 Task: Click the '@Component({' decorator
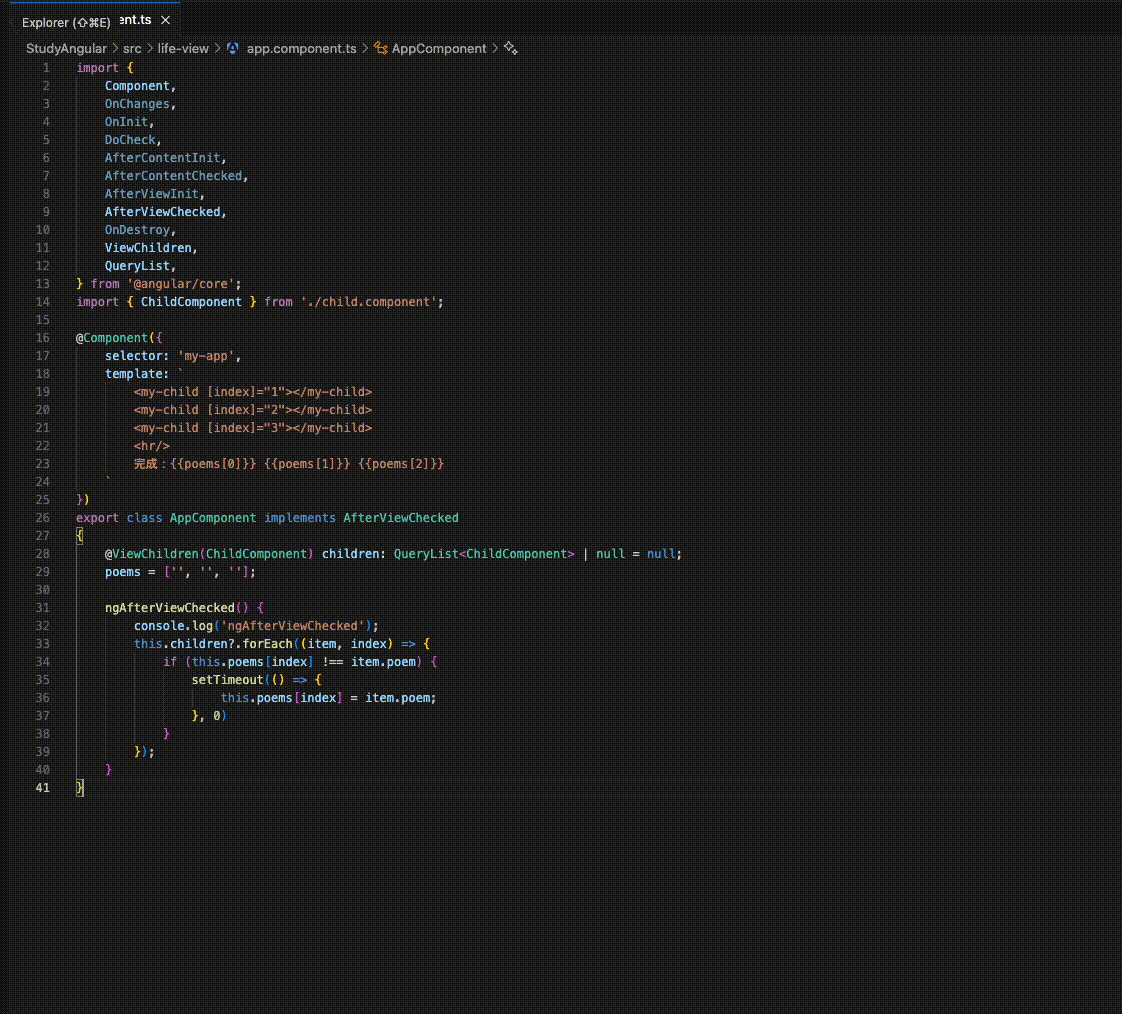click(x=119, y=338)
